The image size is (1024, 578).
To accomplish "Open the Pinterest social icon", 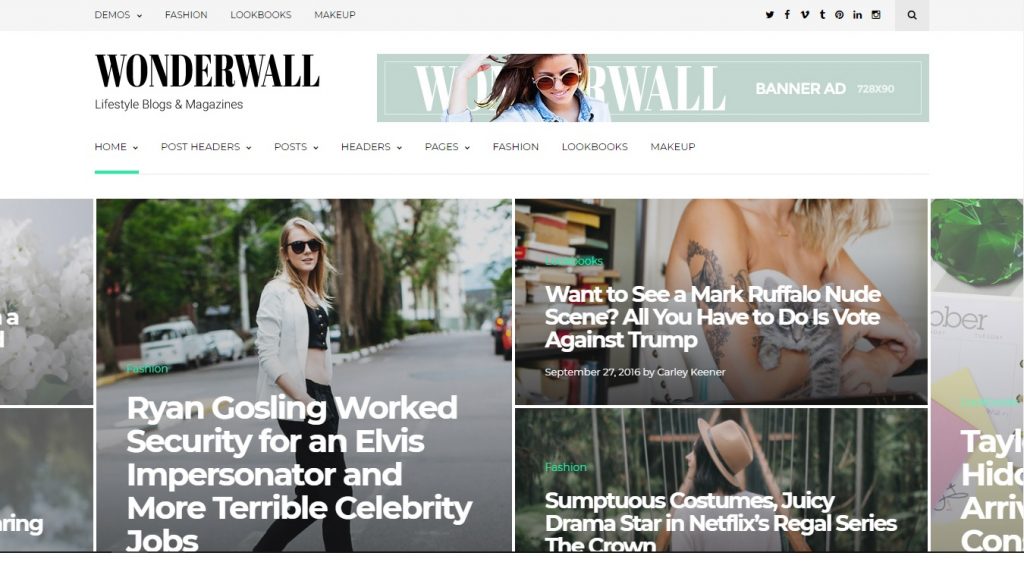I will [839, 14].
